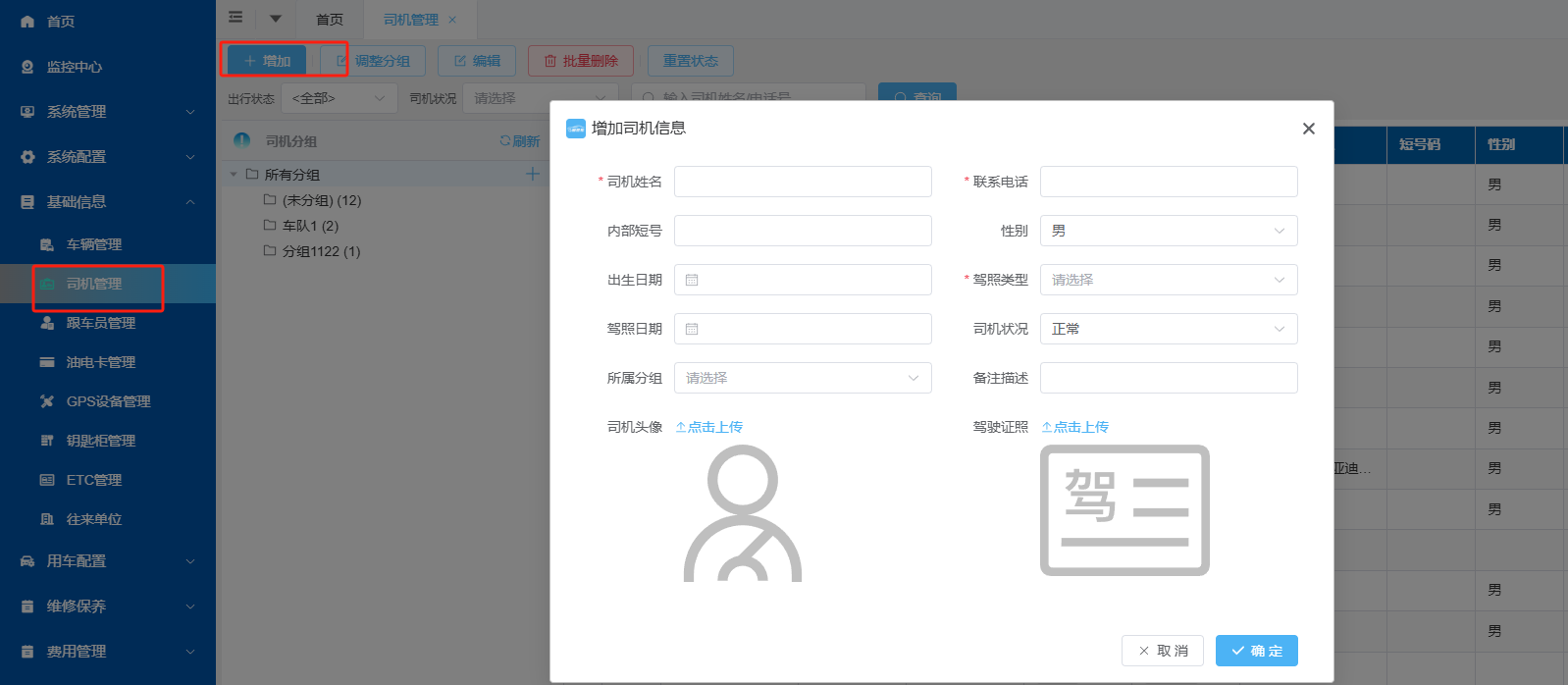Close the 司机管理 tab
The width and height of the screenshot is (1568, 685).
452,20
